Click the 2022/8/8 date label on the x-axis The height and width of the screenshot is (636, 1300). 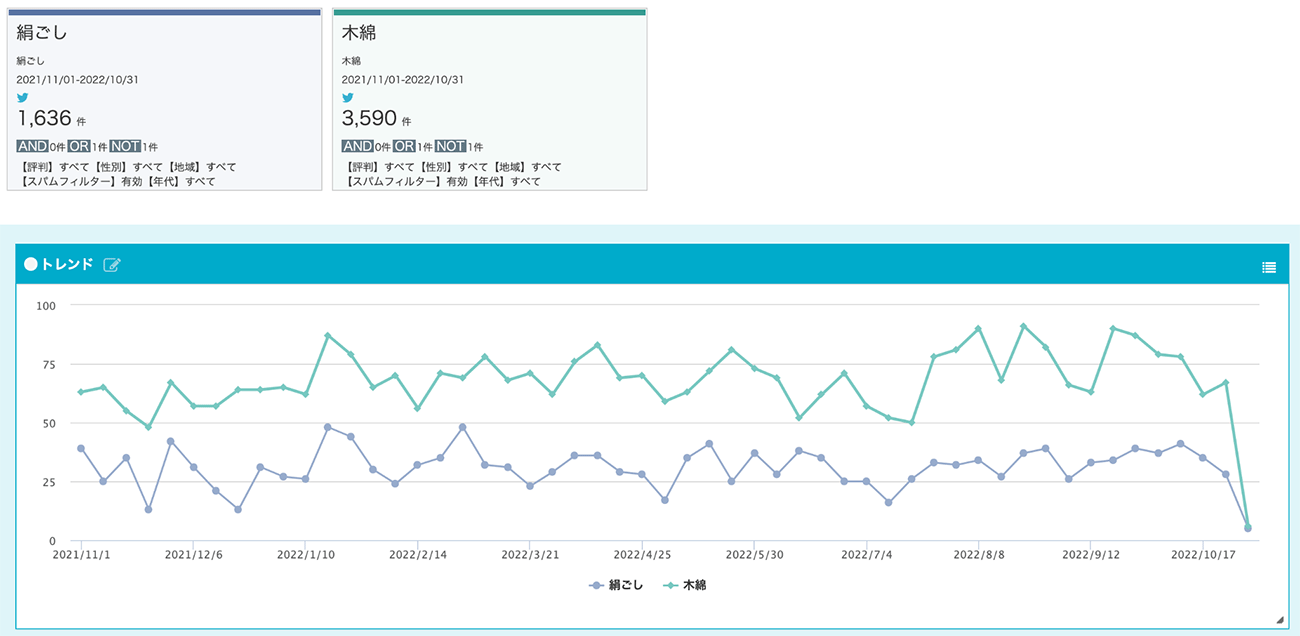[x=979, y=553]
